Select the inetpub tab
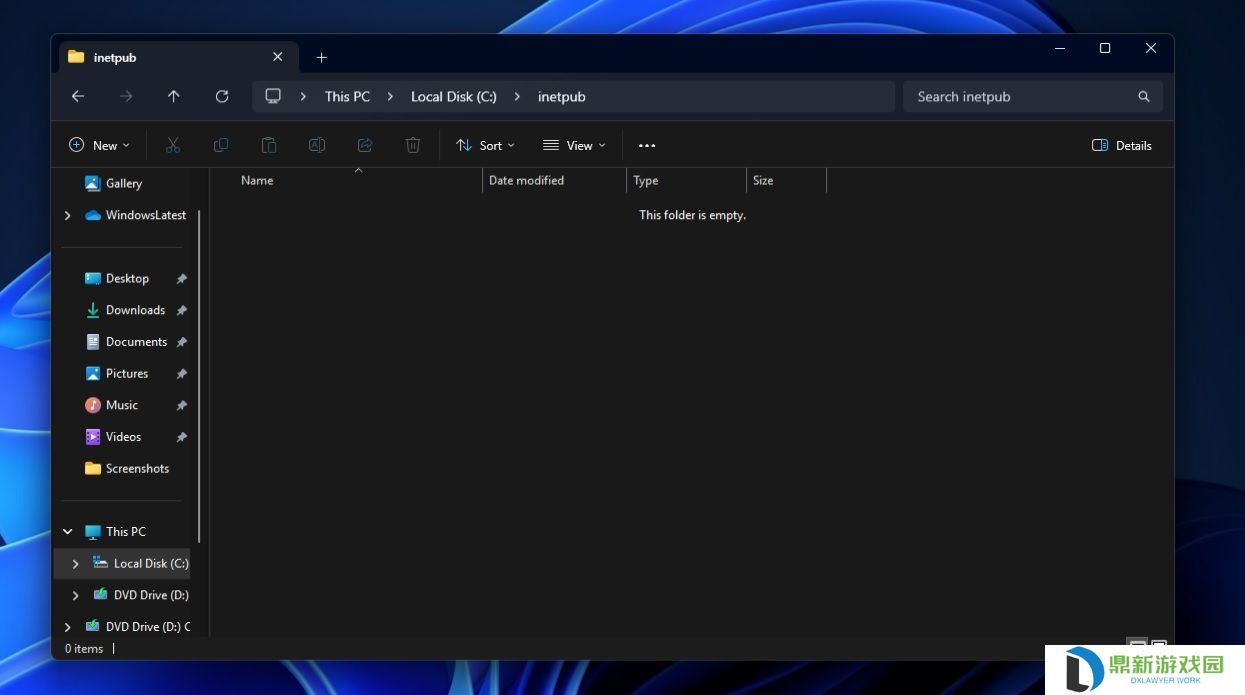 click(177, 57)
